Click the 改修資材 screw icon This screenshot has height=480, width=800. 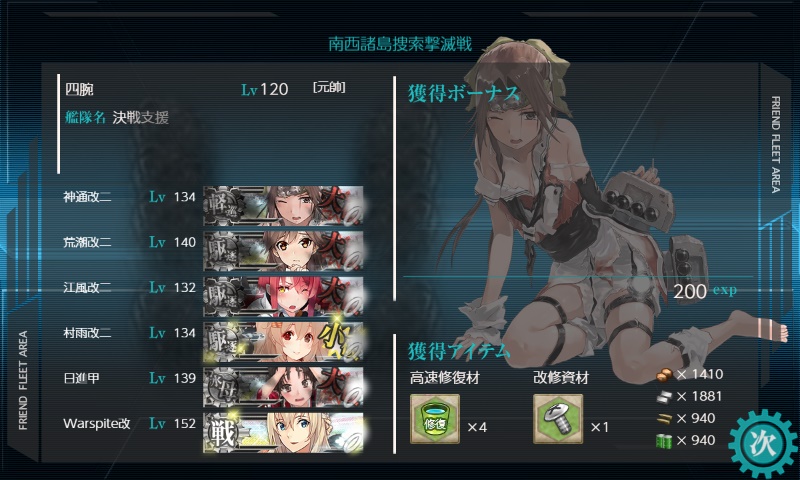558,419
